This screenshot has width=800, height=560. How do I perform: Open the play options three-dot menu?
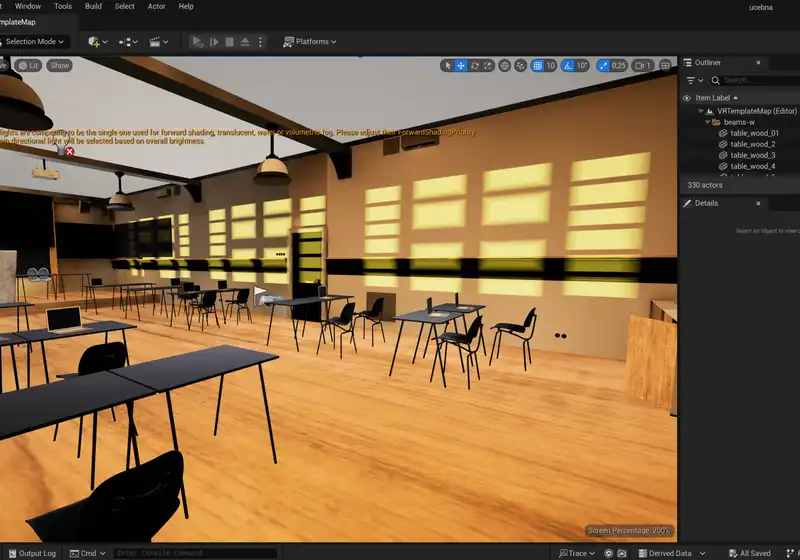(x=260, y=42)
